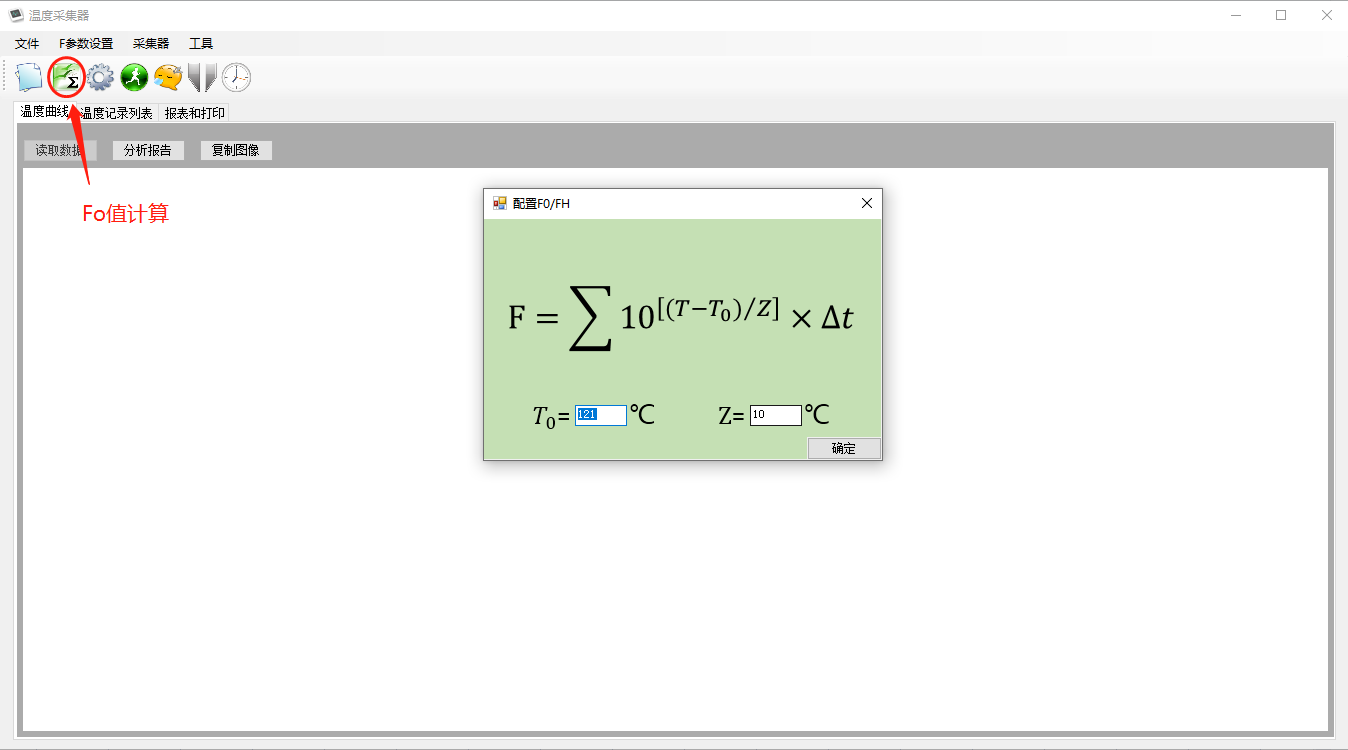Click the gray double-marker toolbar icon
The image size is (1348, 750).
[202, 77]
